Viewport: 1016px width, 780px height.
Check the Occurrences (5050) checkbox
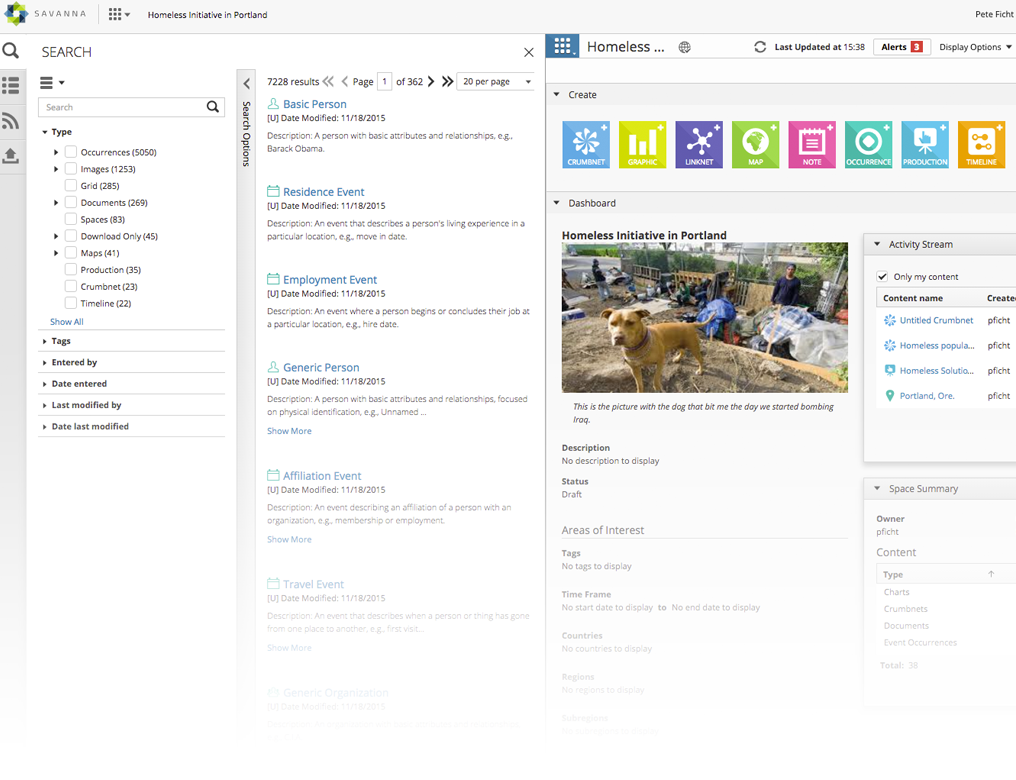coord(71,152)
